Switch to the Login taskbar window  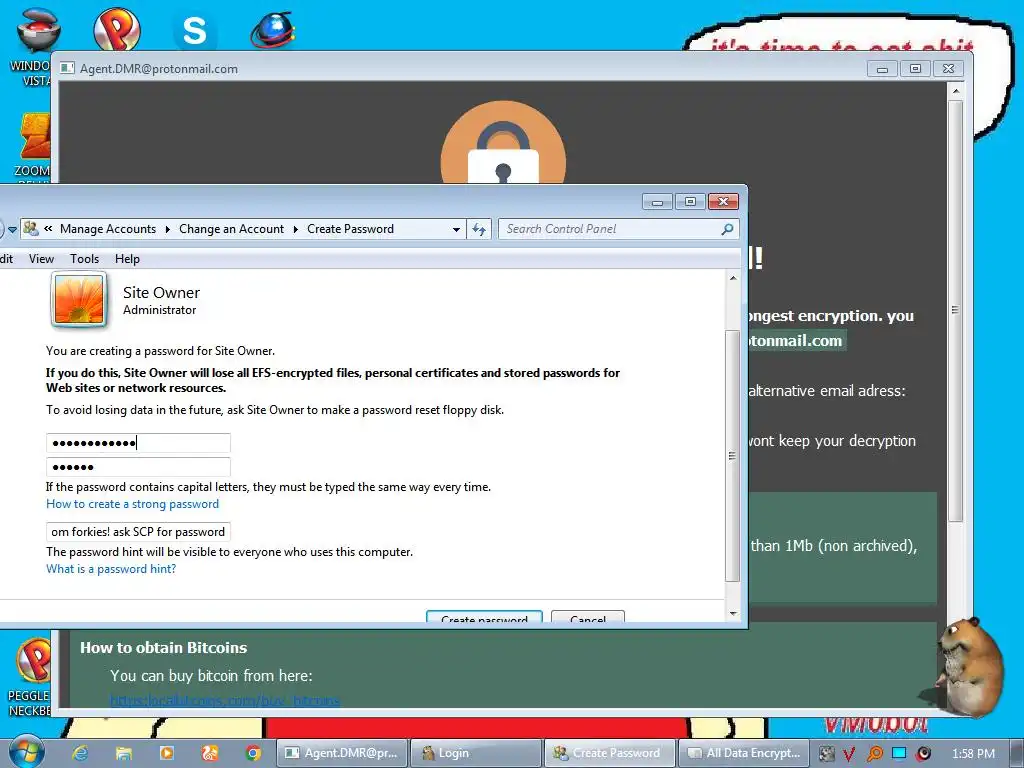coord(477,753)
